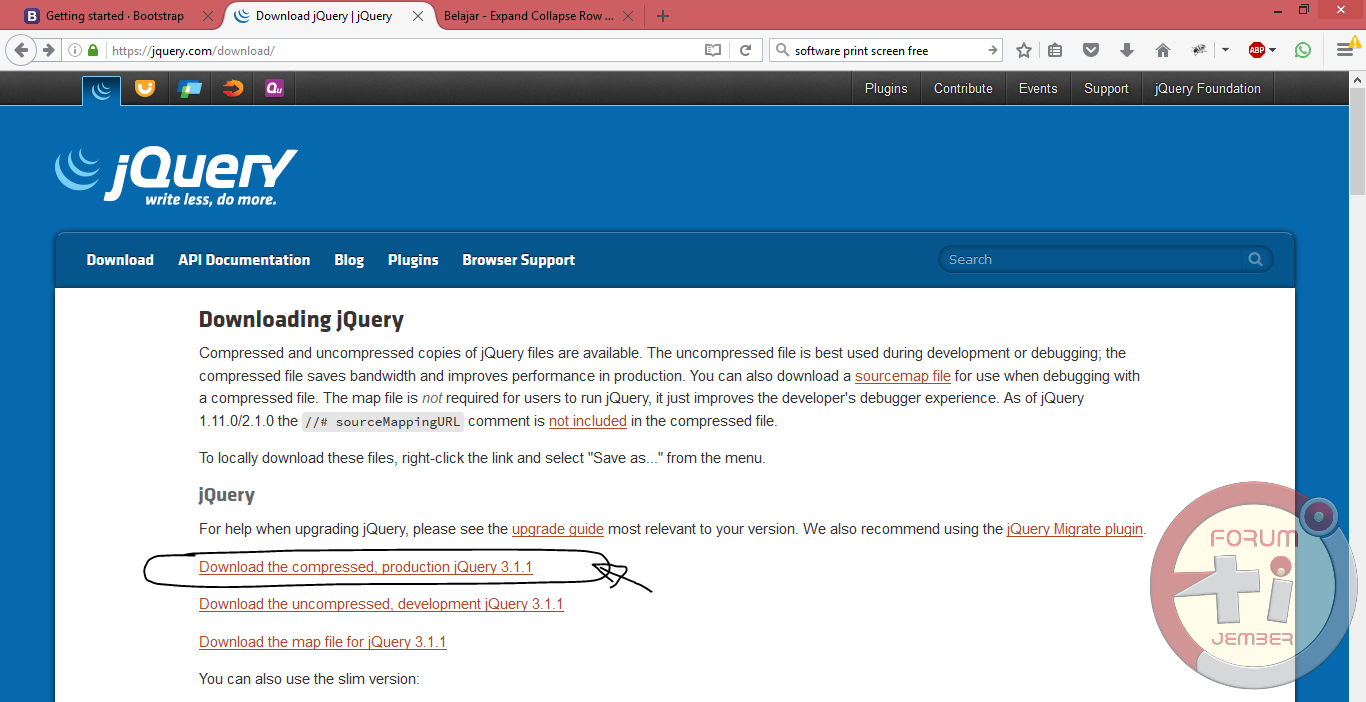Screen dimensions: 1366x702
Task: Save page to Pocket icon
Action: click(1092, 50)
